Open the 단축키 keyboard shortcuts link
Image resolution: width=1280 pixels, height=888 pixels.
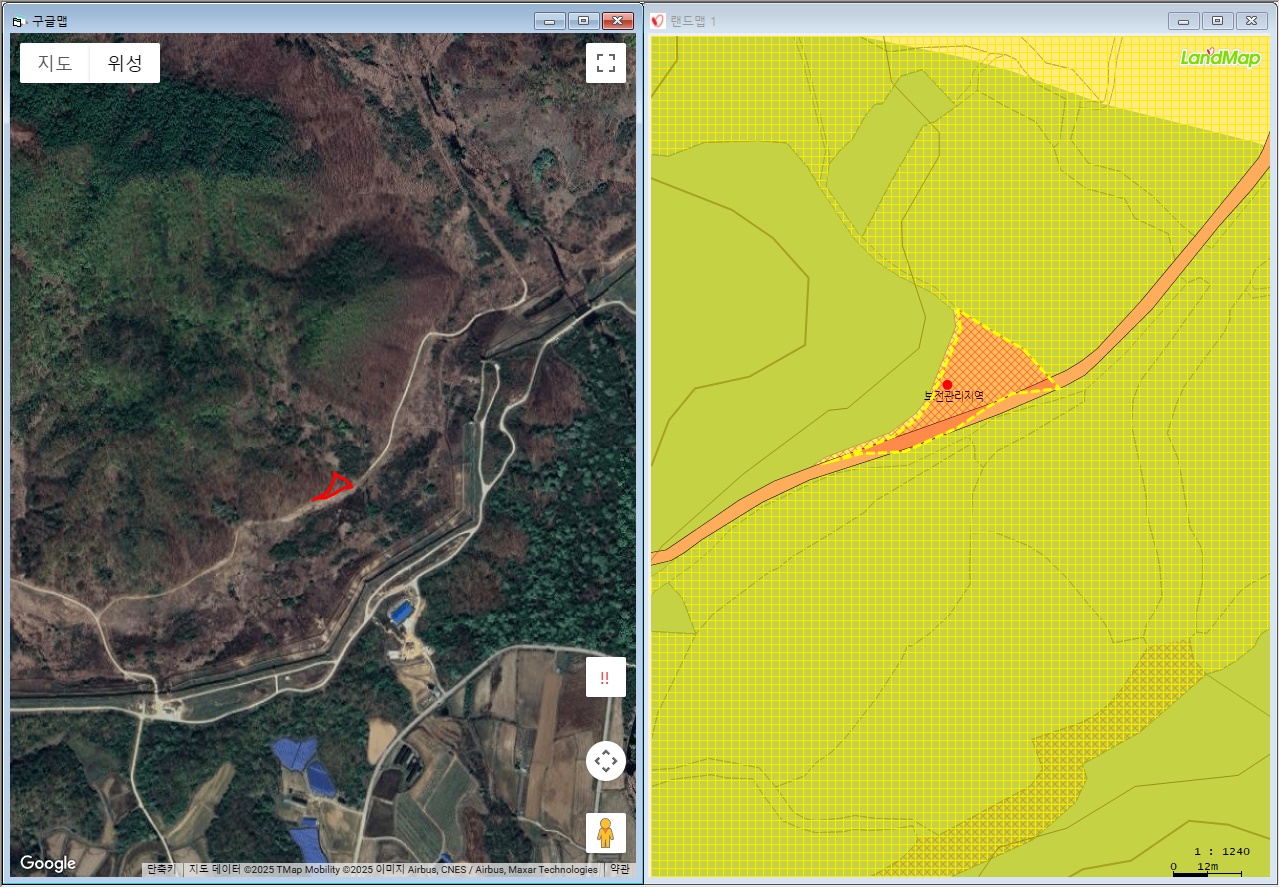(x=161, y=870)
